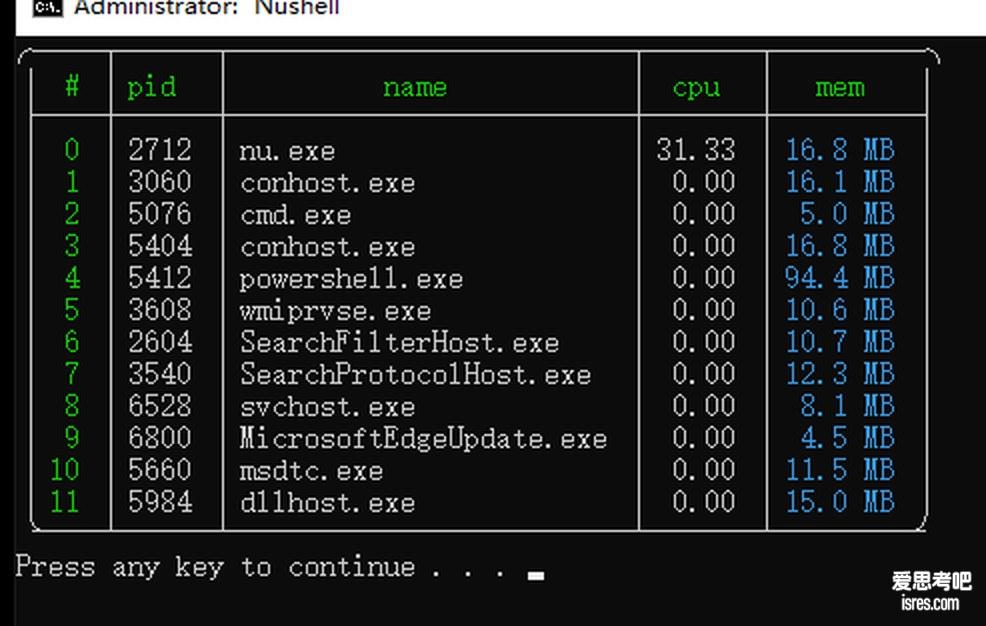
Task: Select the powershell.exe process name
Action: [352, 279]
